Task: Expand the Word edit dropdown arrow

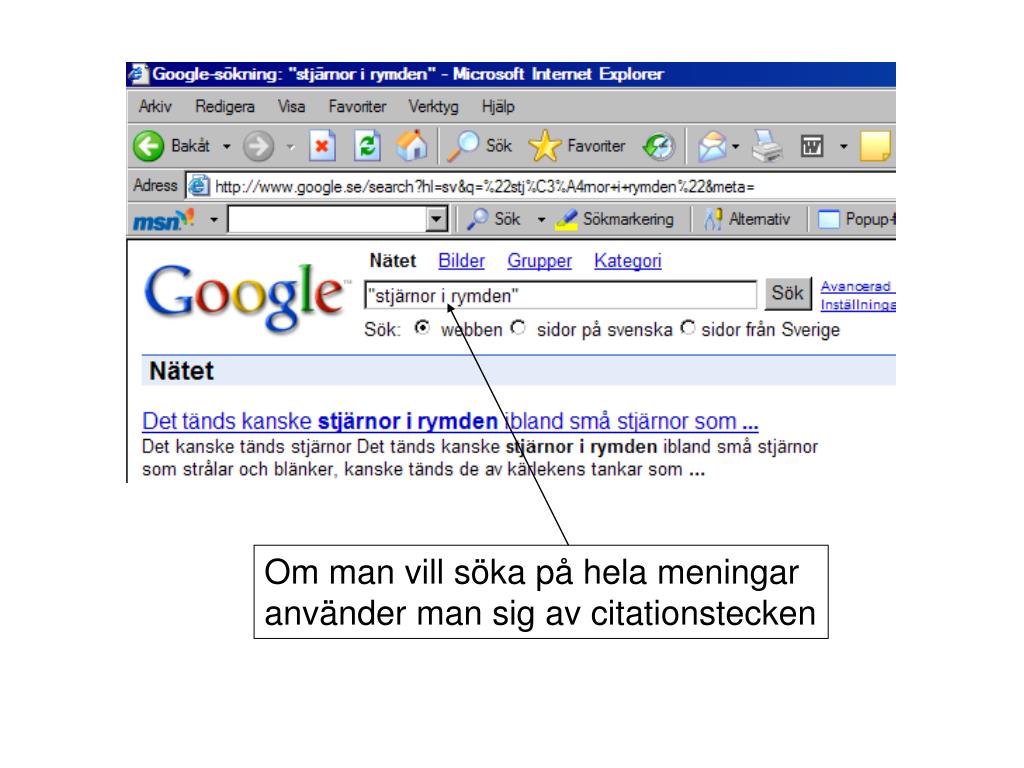Action: [844, 146]
